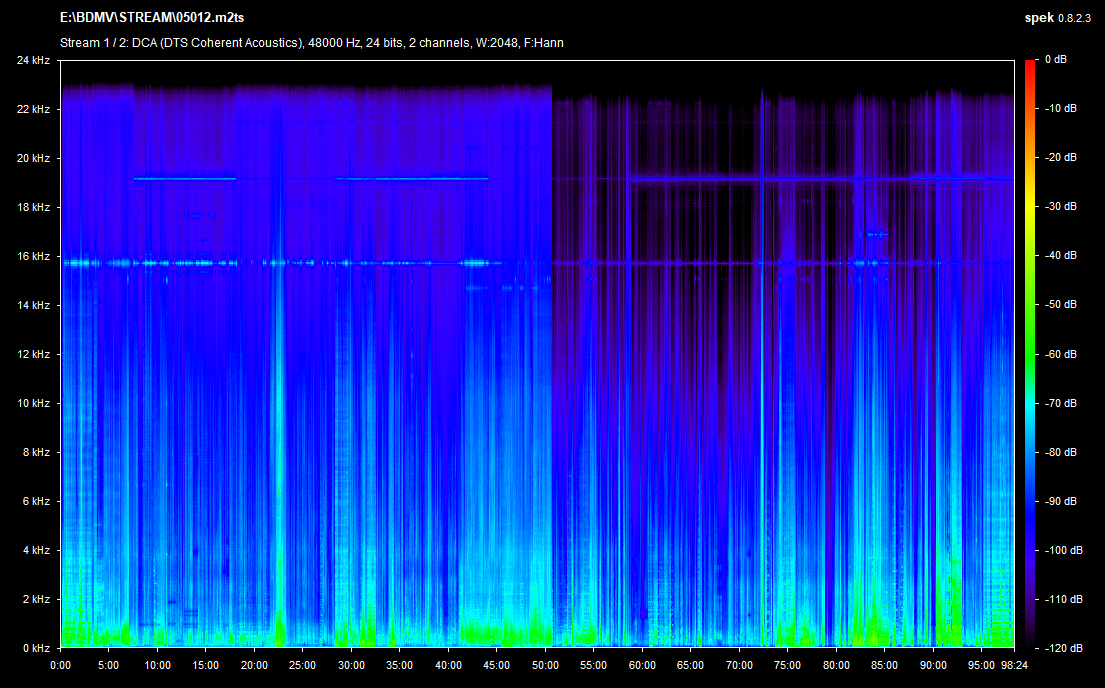Click the spek 0.8.2.3 version label
The image size is (1105, 688).
(x=1061, y=18)
